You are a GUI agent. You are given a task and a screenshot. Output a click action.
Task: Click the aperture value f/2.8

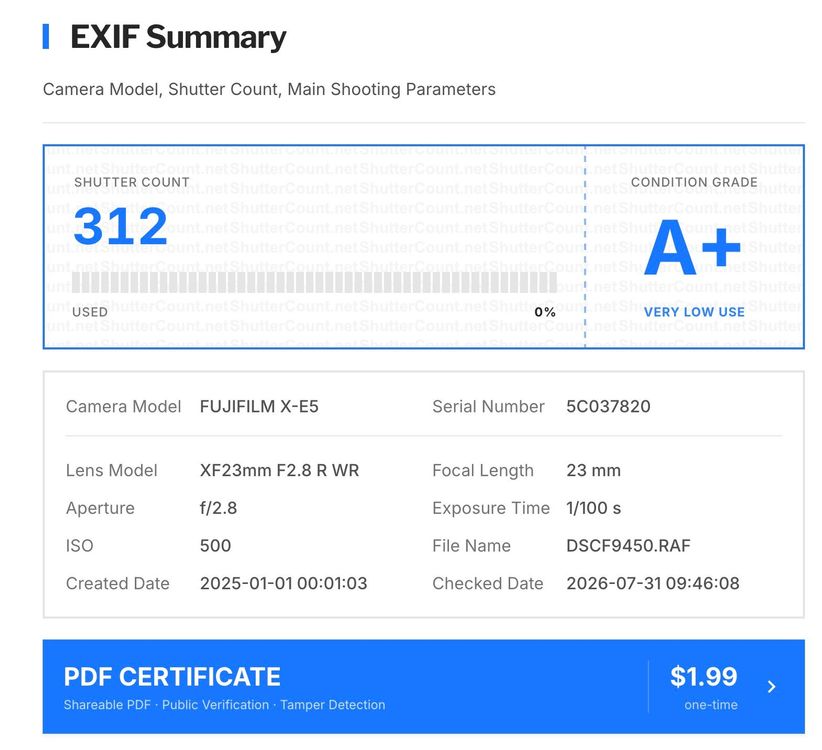click(x=218, y=508)
